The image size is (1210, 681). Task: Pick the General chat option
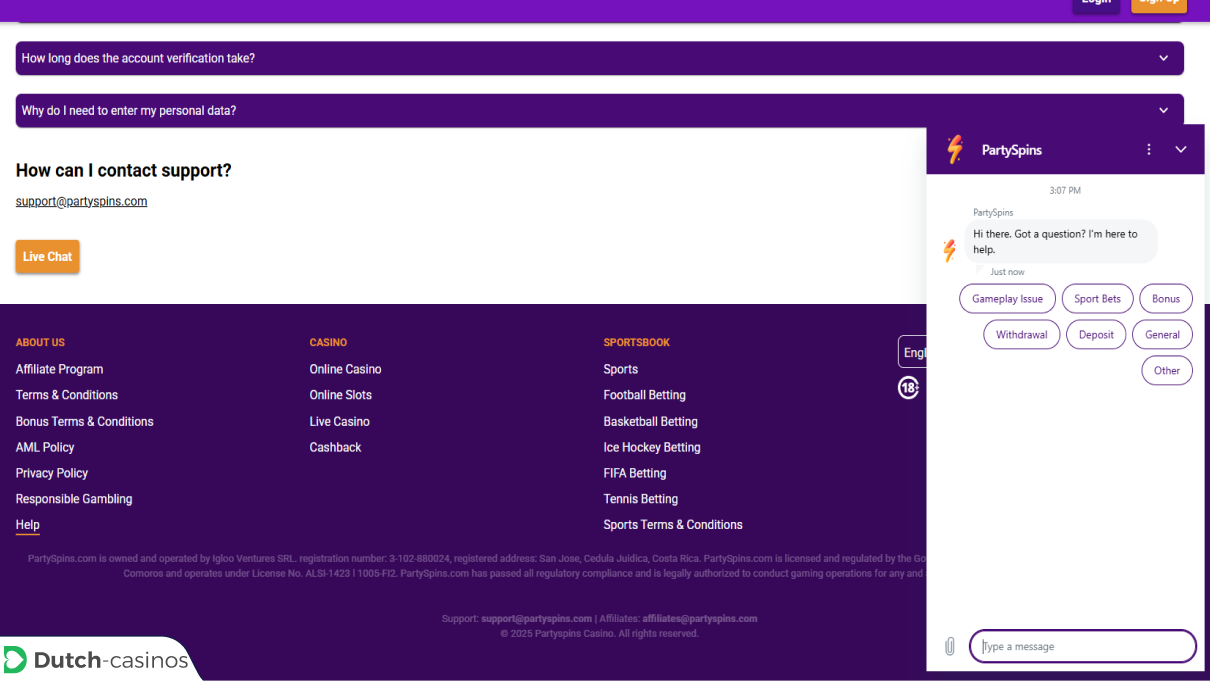(1163, 335)
